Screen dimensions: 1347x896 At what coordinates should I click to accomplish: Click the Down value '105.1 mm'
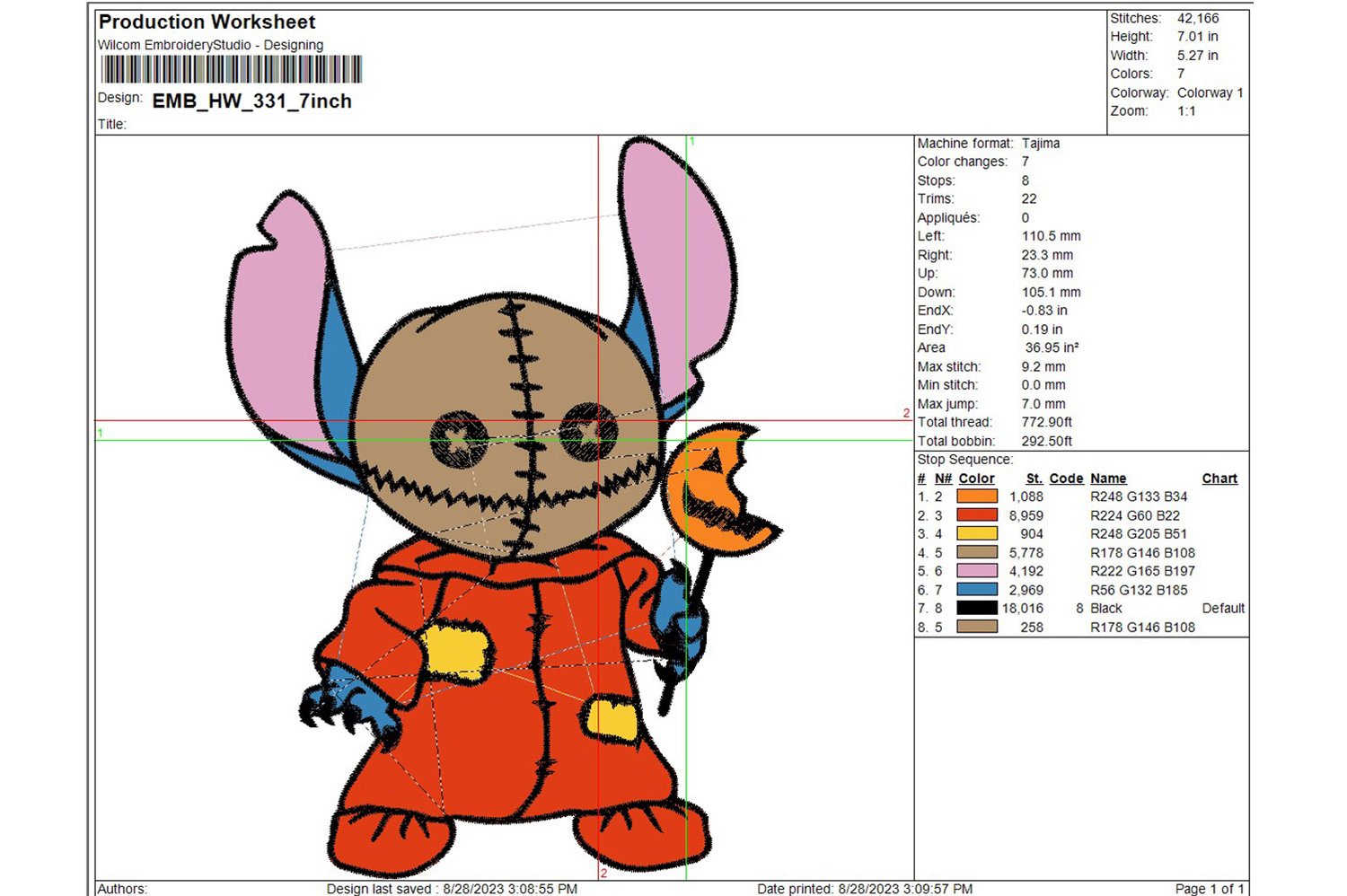pos(1052,293)
